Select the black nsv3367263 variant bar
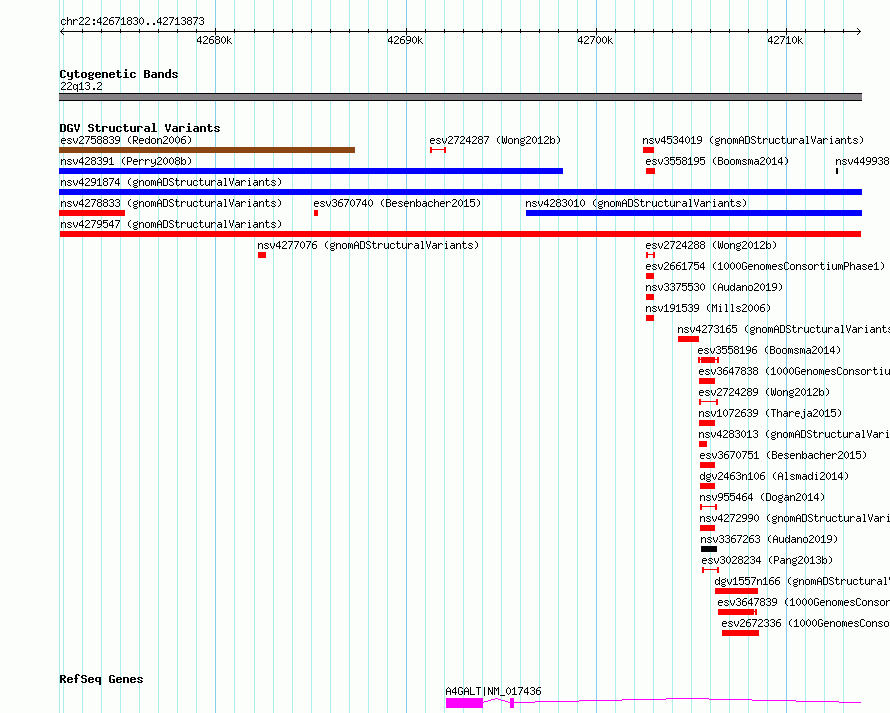The height and width of the screenshot is (713, 890). [709, 549]
